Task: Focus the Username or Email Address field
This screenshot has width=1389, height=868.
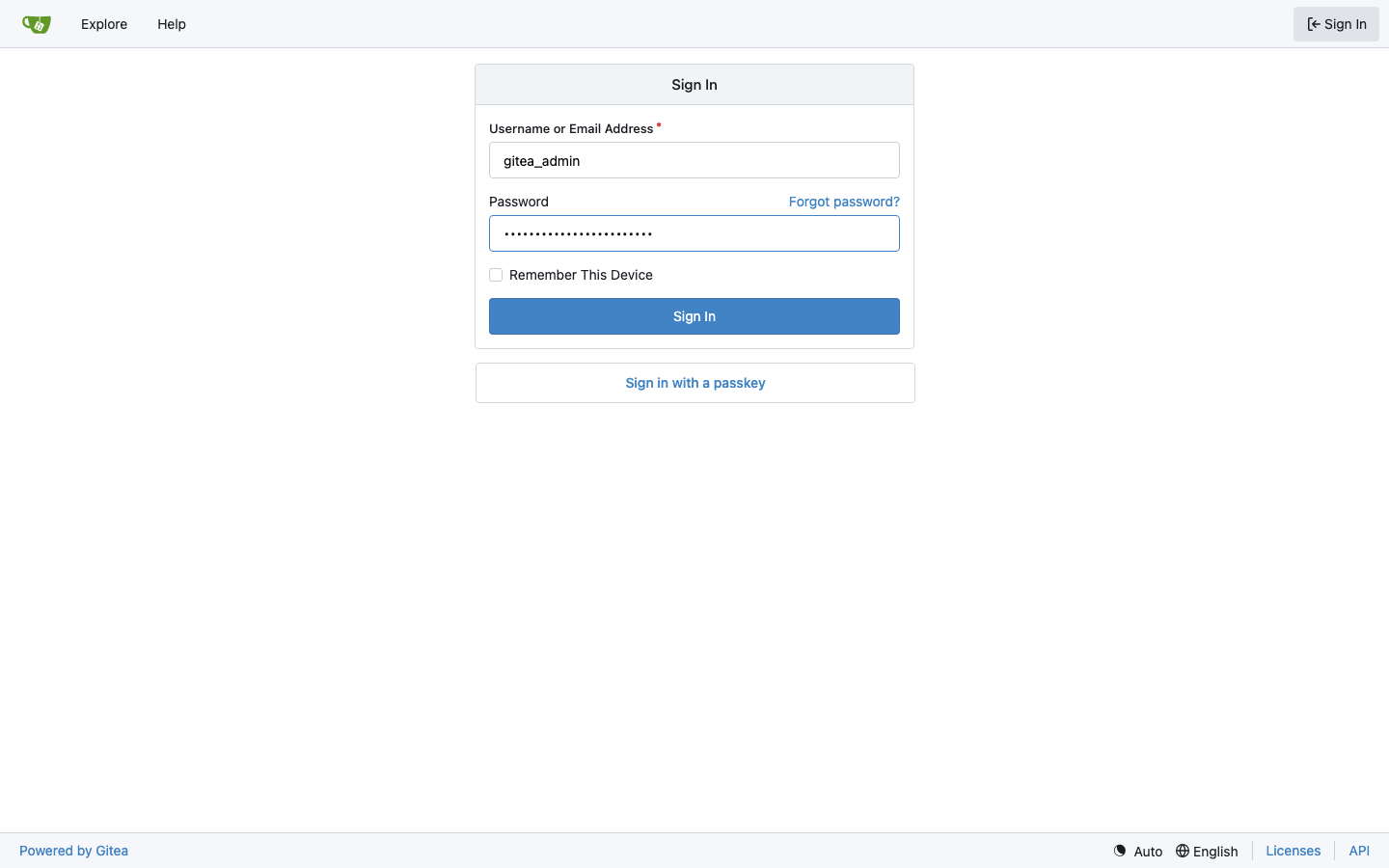Action: [694, 160]
